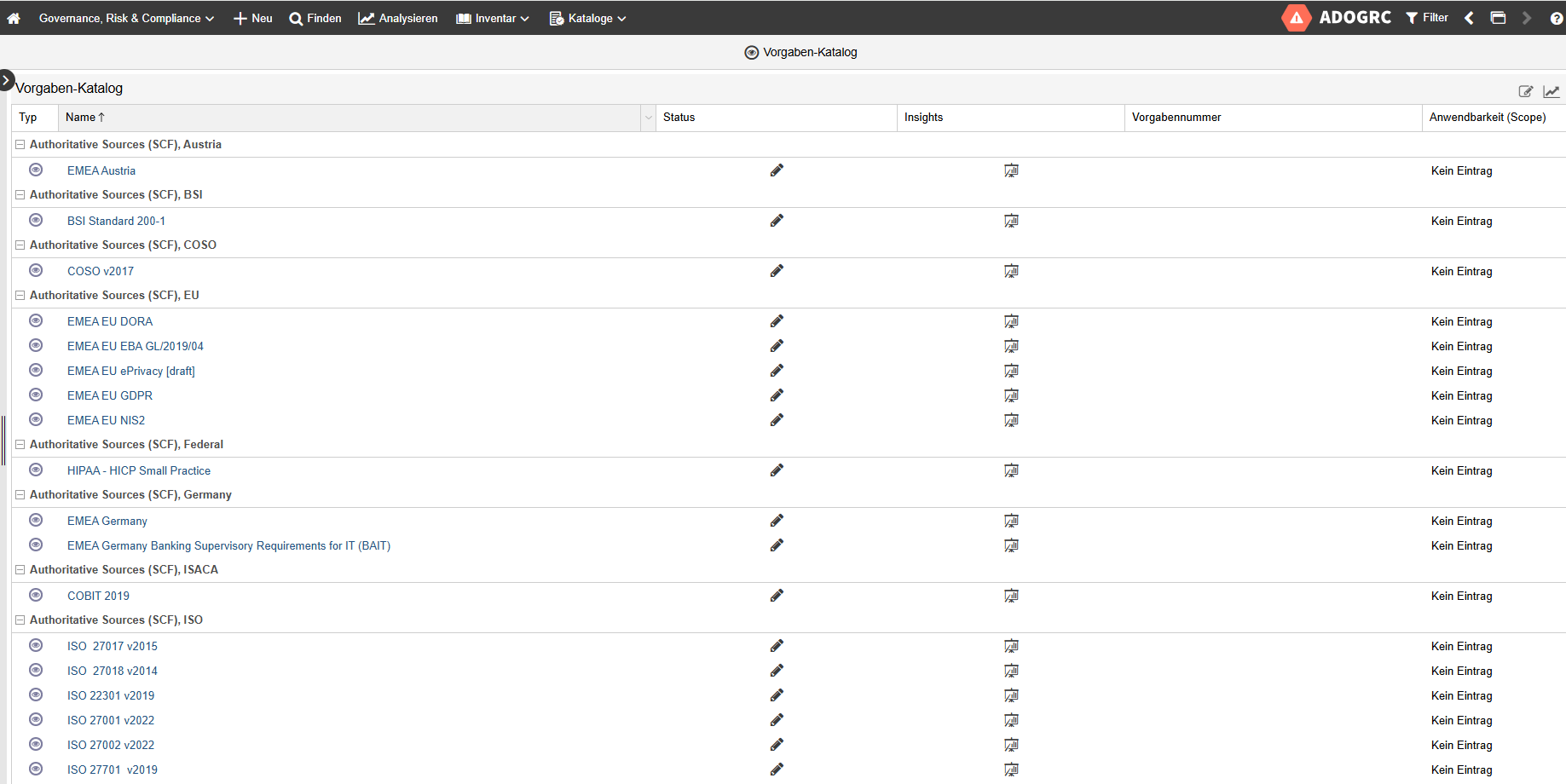The width and height of the screenshot is (1566, 784).
Task: Collapse the Authoritative Sources (SCF), Germany group
Action: [x=20, y=495]
